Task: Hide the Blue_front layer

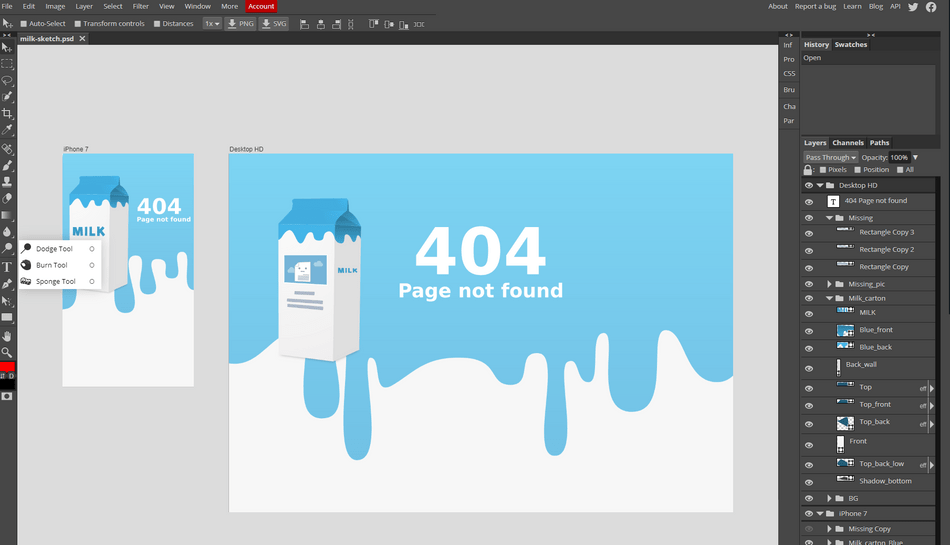Action: (x=809, y=331)
